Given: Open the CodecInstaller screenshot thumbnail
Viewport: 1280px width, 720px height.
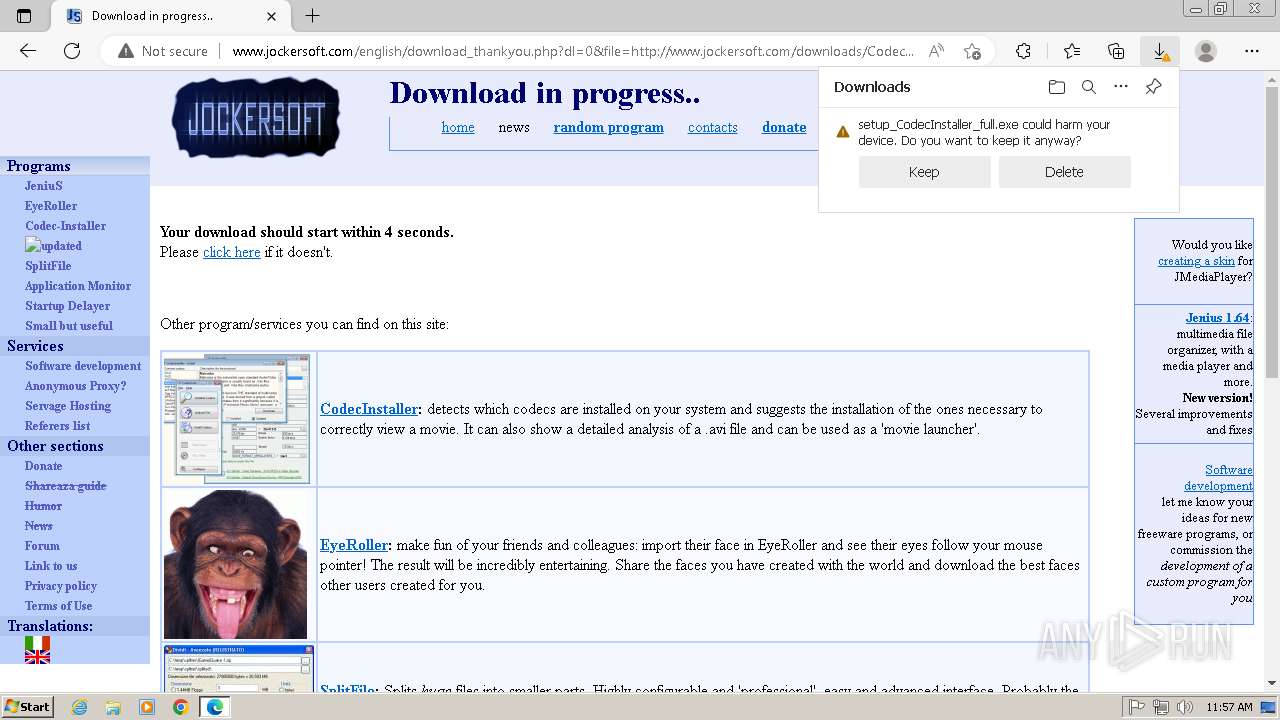Looking at the screenshot, I should pos(237,418).
